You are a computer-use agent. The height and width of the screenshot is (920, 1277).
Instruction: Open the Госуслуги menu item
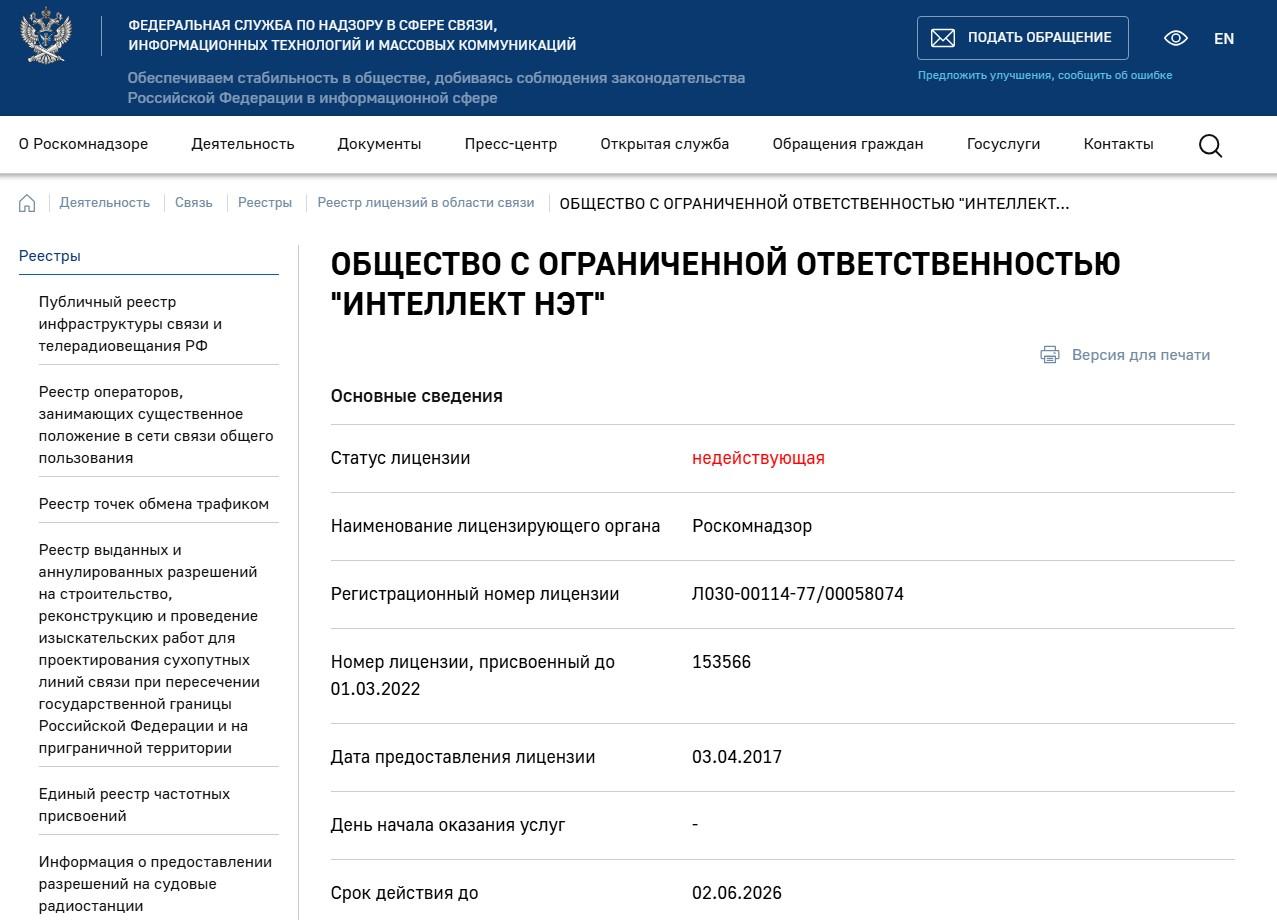(1003, 144)
